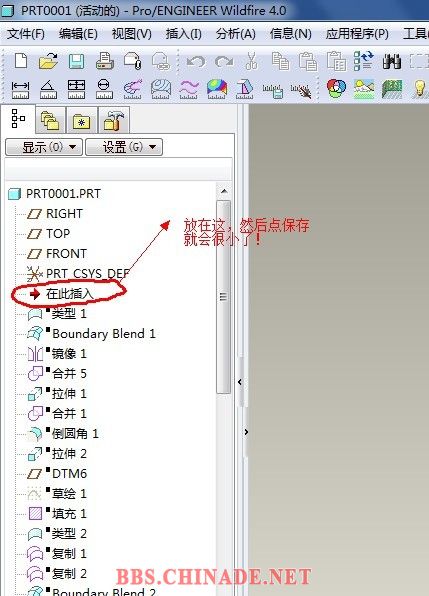The width and height of the screenshot is (429, 596).
Task: Click the Diameter measure icon
Action: (x=104, y=90)
